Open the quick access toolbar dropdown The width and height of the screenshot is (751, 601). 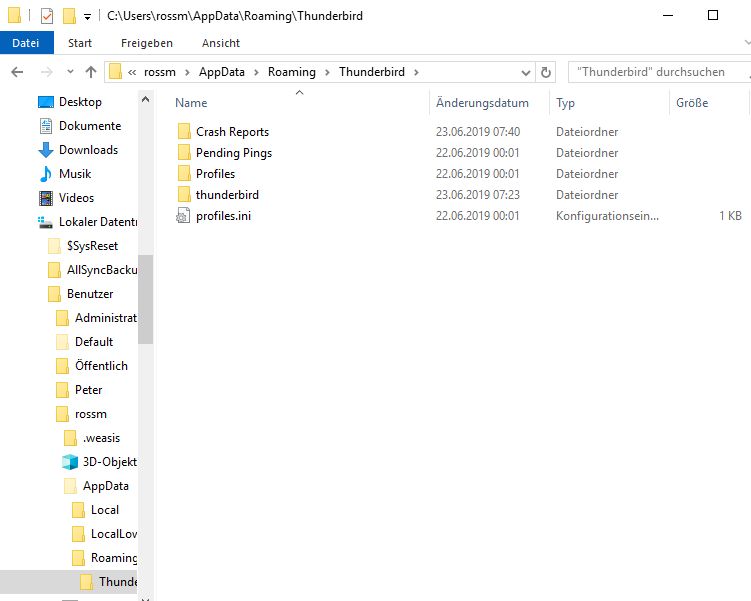(x=87, y=17)
